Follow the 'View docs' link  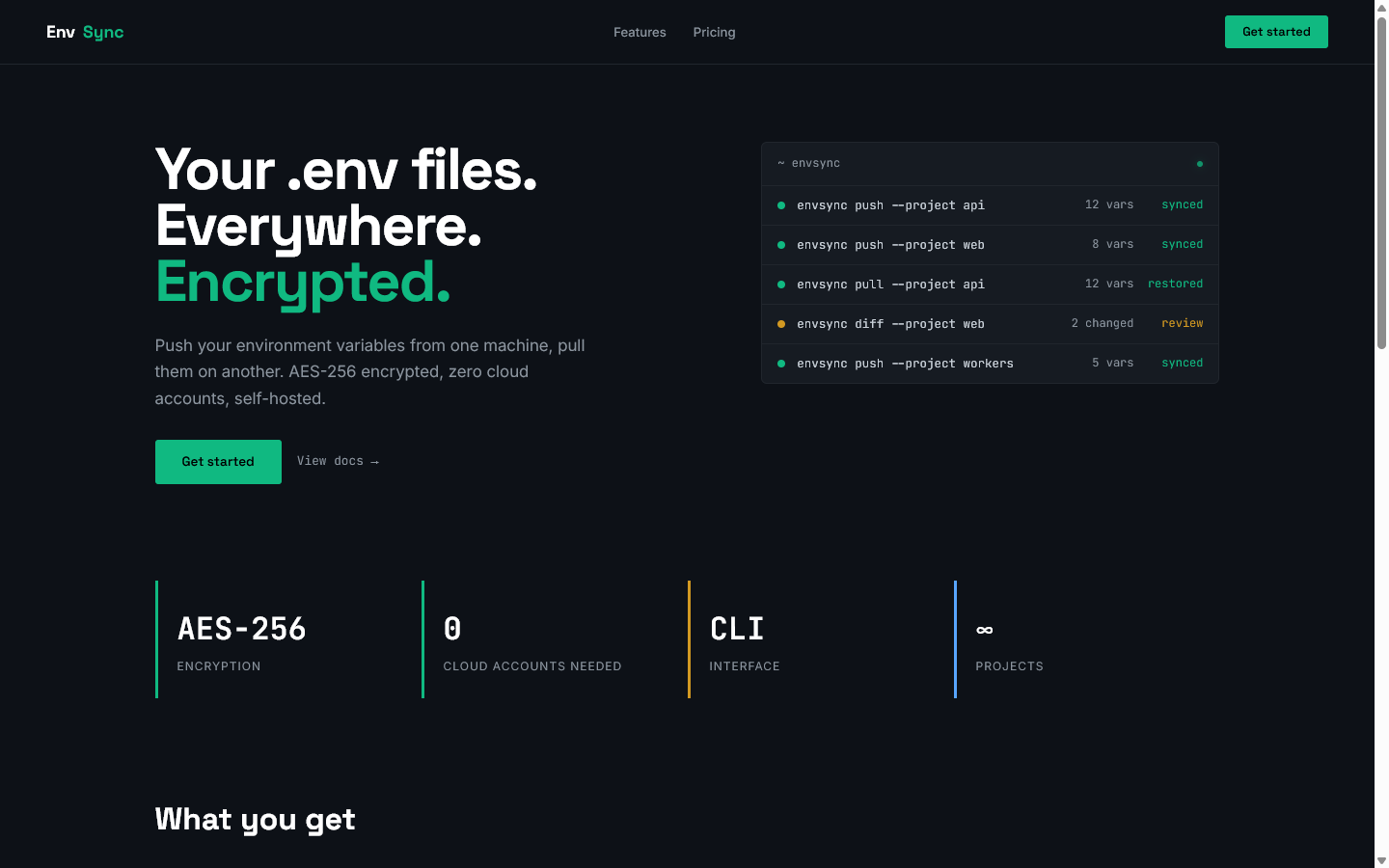338,461
